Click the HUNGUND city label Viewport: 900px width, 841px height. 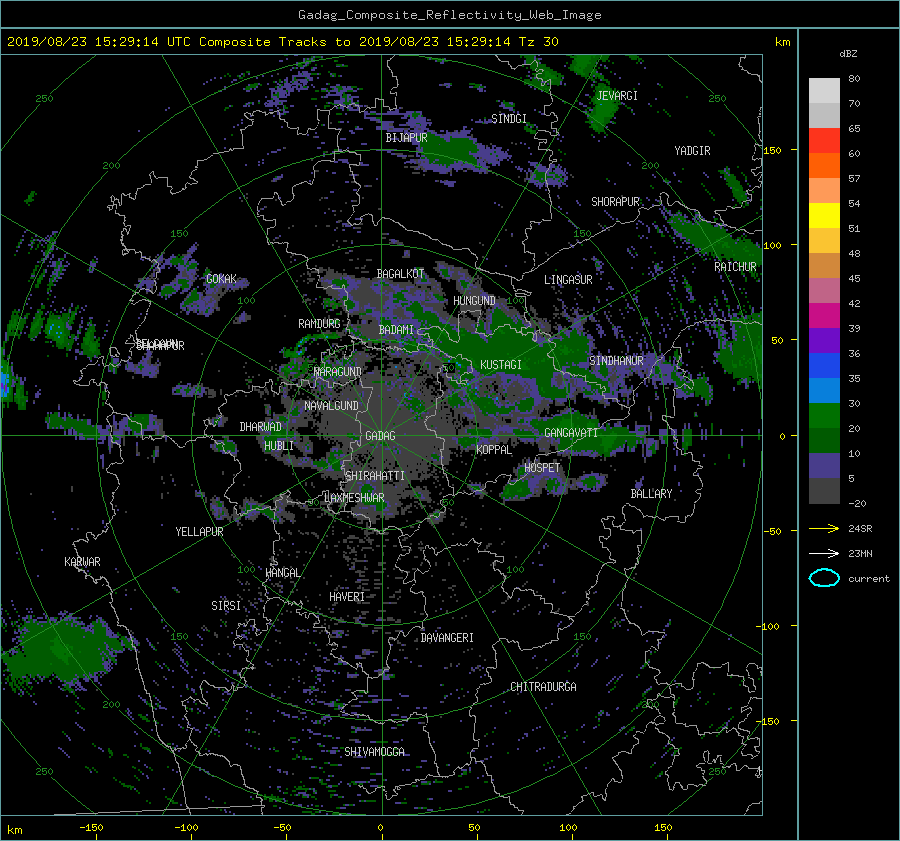click(474, 301)
